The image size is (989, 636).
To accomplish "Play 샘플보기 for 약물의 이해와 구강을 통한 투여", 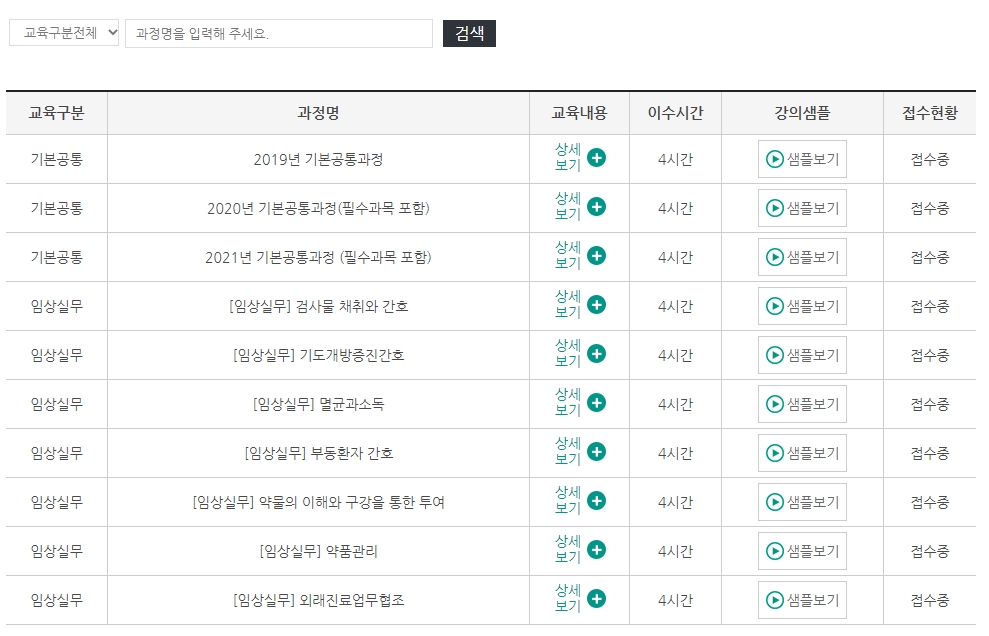I will pyautogui.click(x=802, y=502).
